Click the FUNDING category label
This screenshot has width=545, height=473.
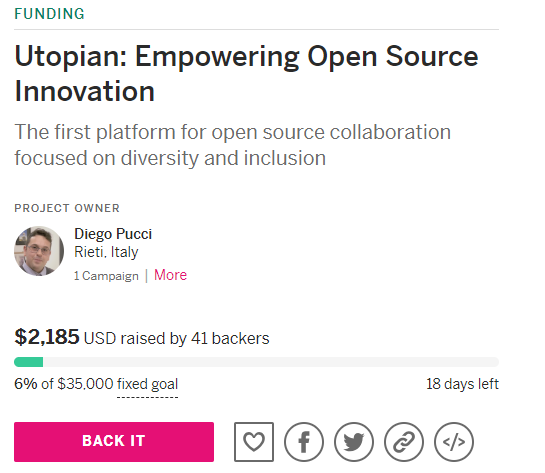click(x=49, y=14)
